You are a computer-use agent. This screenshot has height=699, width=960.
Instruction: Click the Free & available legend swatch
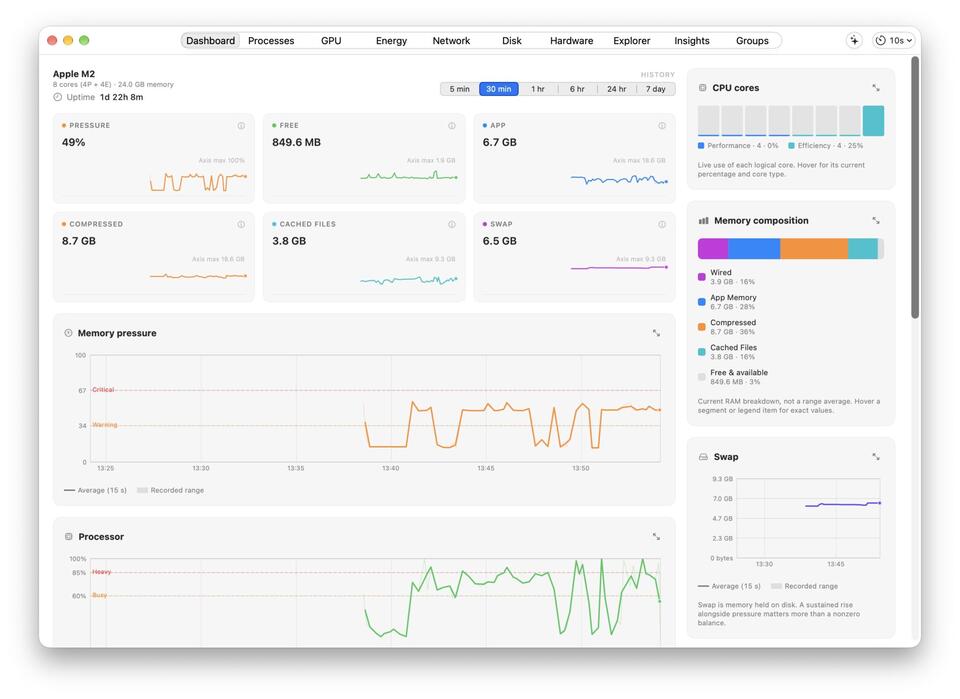tap(702, 377)
